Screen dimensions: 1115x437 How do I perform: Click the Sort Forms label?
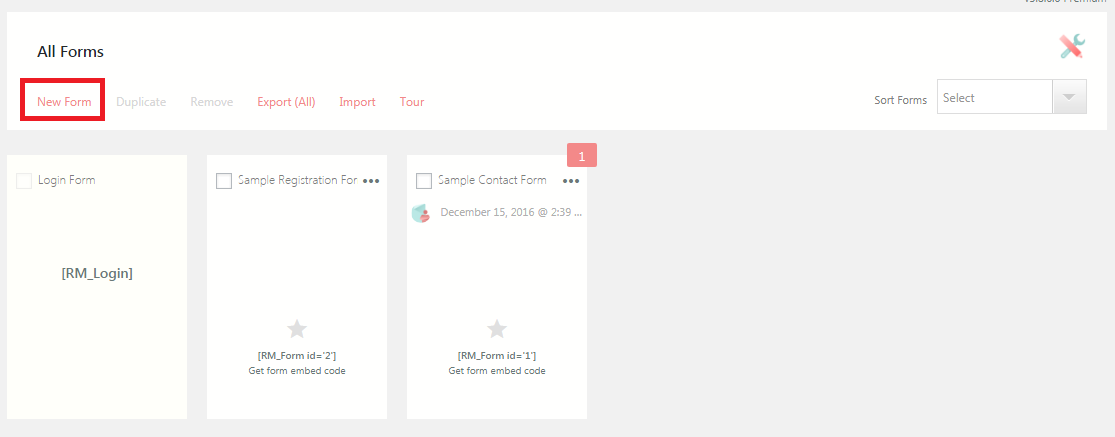click(900, 100)
